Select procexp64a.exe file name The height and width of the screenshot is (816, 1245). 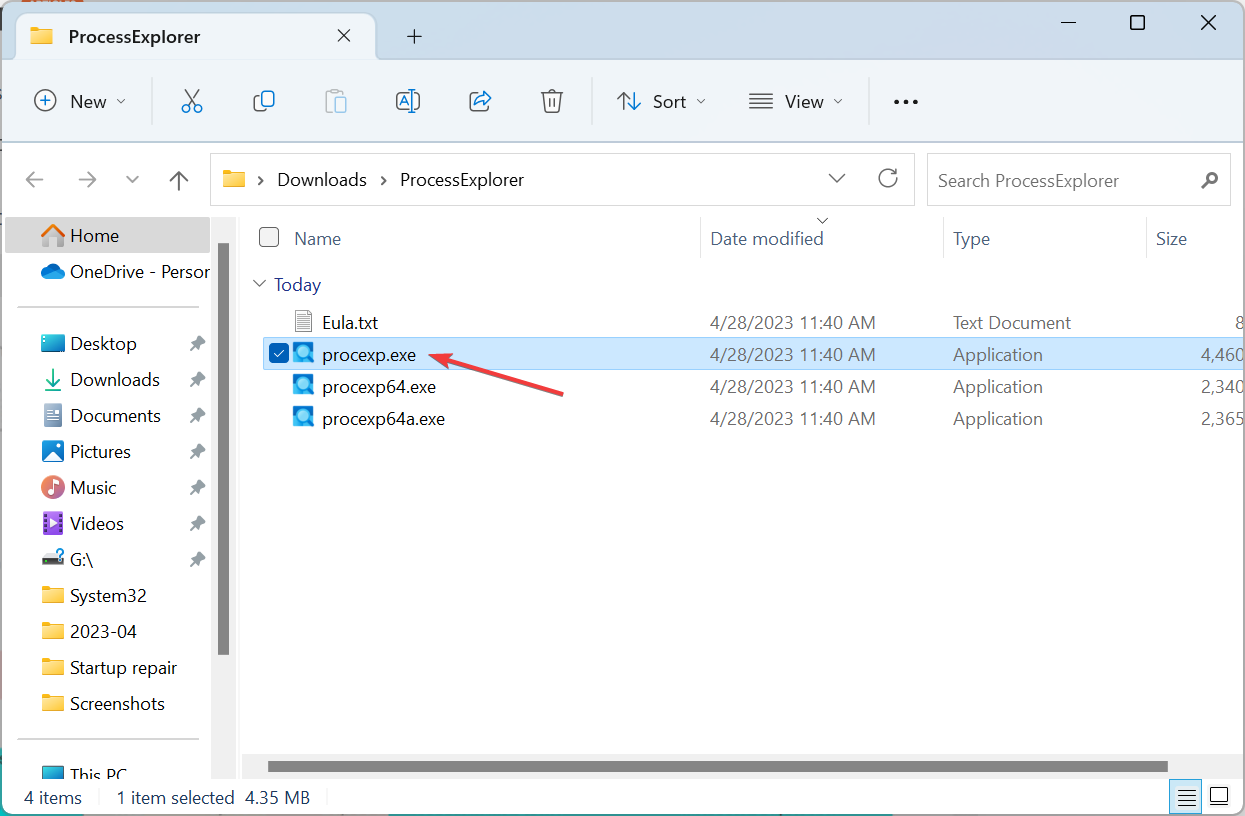click(x=384, y=418)
